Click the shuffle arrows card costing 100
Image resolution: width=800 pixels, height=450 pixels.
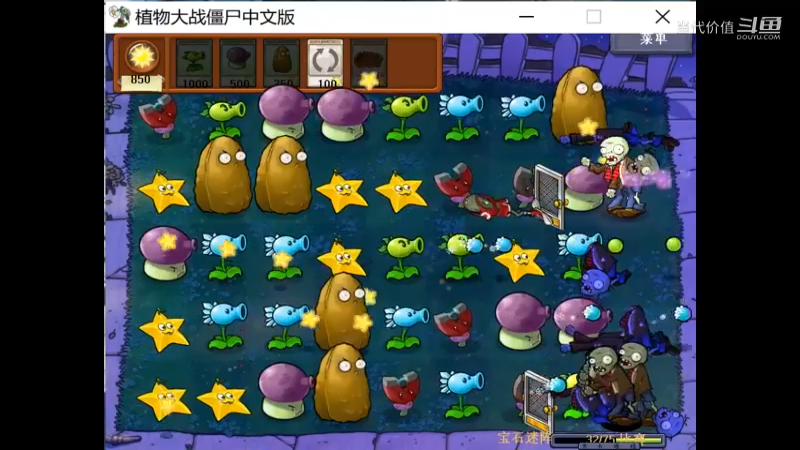(x=326, y=63)
